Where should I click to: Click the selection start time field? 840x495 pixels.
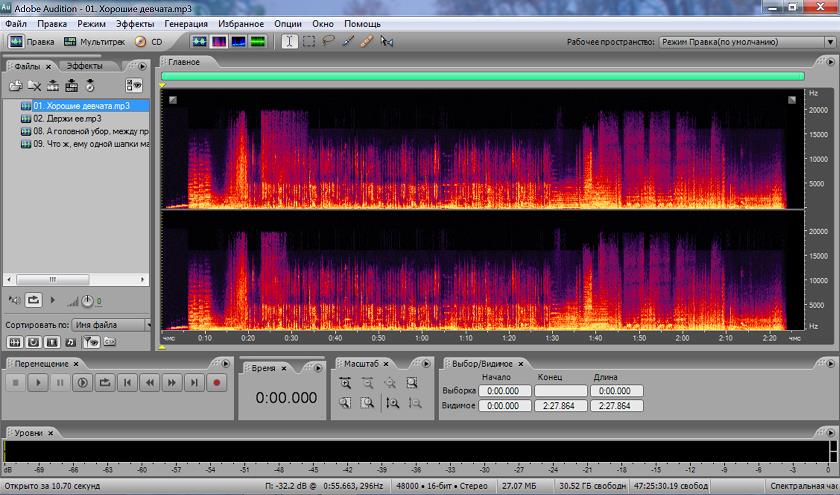(504, 391)
